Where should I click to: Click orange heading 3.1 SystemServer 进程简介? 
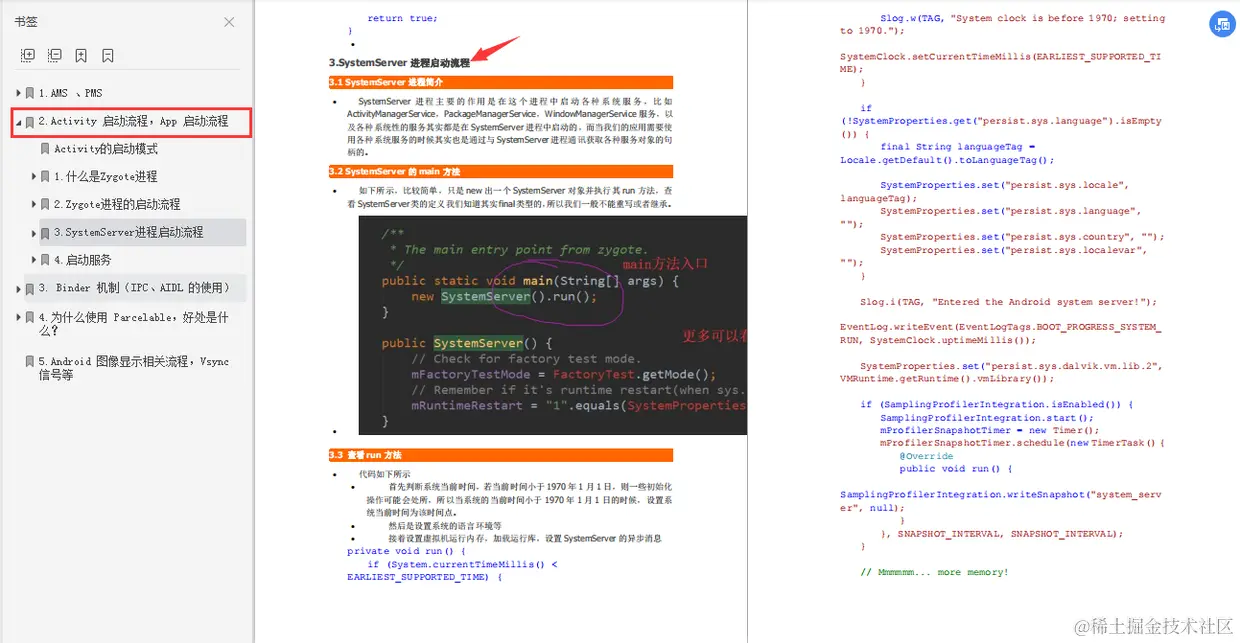(x=500, y=82)
